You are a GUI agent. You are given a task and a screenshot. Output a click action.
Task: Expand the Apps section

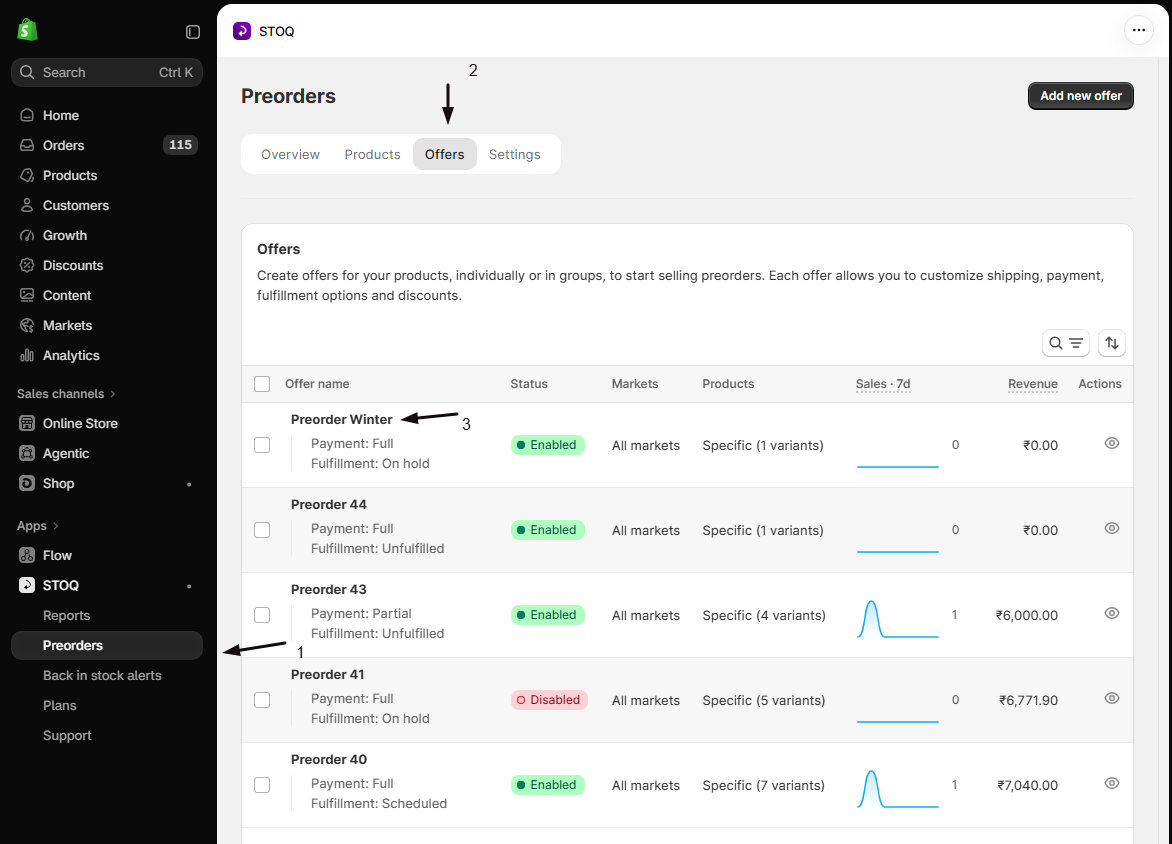coord(37,526)
